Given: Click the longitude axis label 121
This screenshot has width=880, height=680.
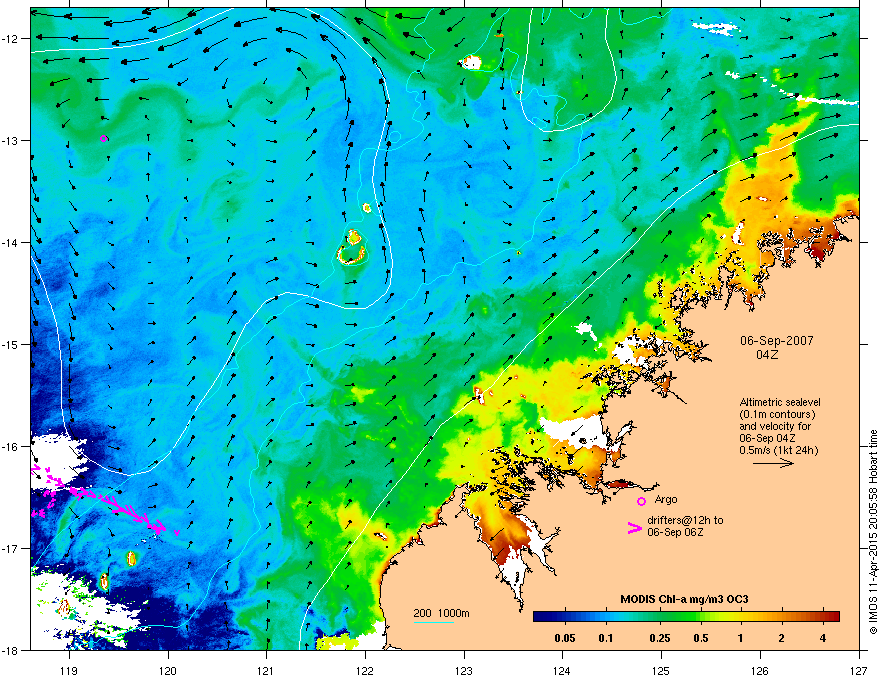Looking at the screenshot, I should click(267, 670).
